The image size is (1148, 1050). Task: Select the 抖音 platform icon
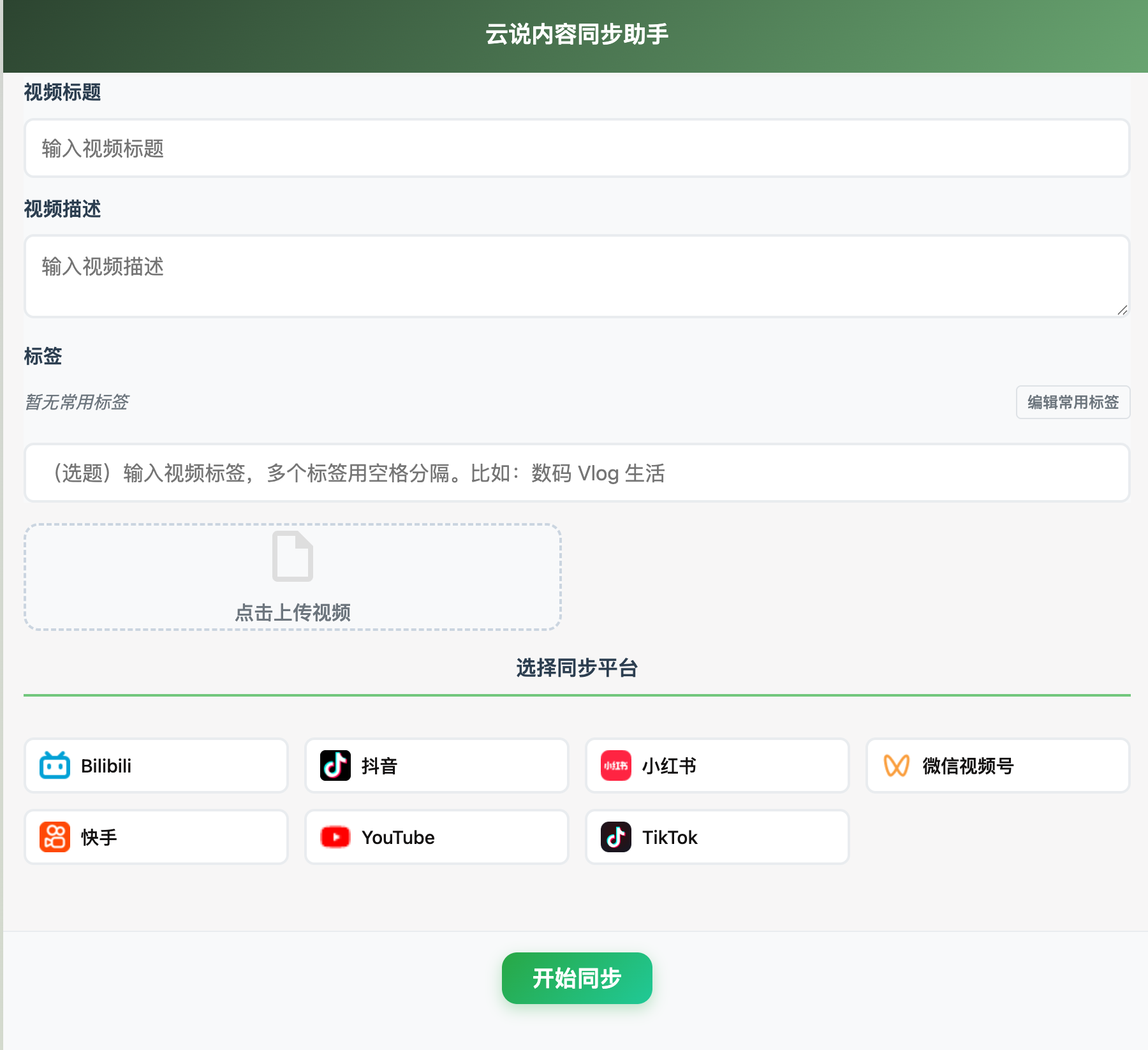(335, 765)
